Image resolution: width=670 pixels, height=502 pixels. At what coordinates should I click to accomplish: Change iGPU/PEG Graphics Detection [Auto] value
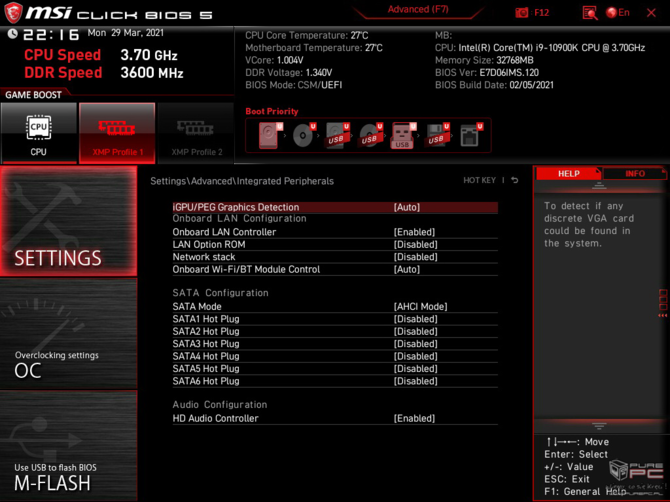406,207
